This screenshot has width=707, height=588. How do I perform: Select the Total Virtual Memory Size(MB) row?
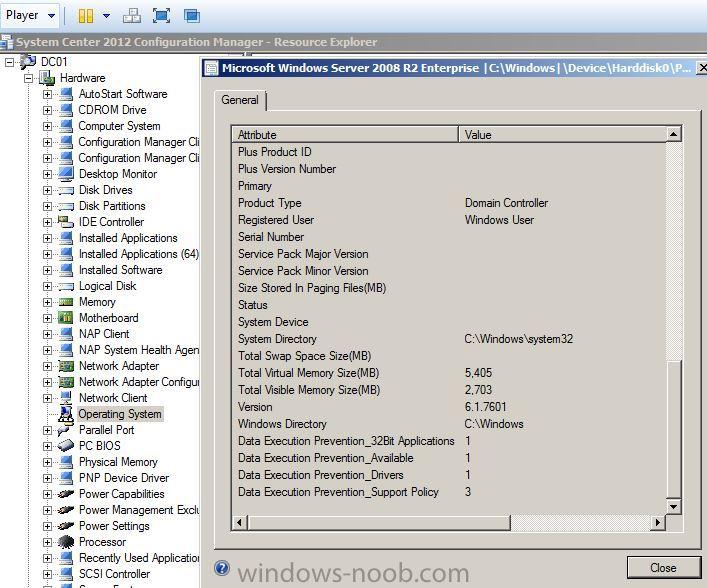tap(449, 373)
